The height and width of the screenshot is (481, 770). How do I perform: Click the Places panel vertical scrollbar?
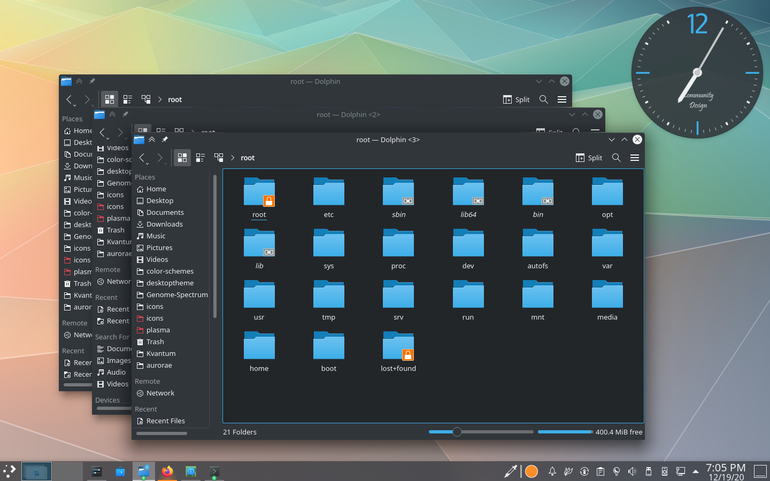click(x=215, y=246)
